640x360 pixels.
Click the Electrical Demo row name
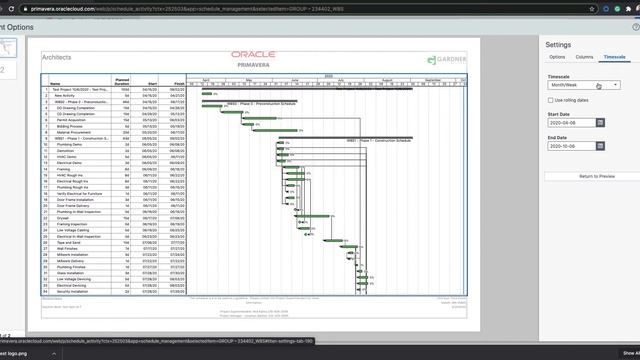(69, 163)
